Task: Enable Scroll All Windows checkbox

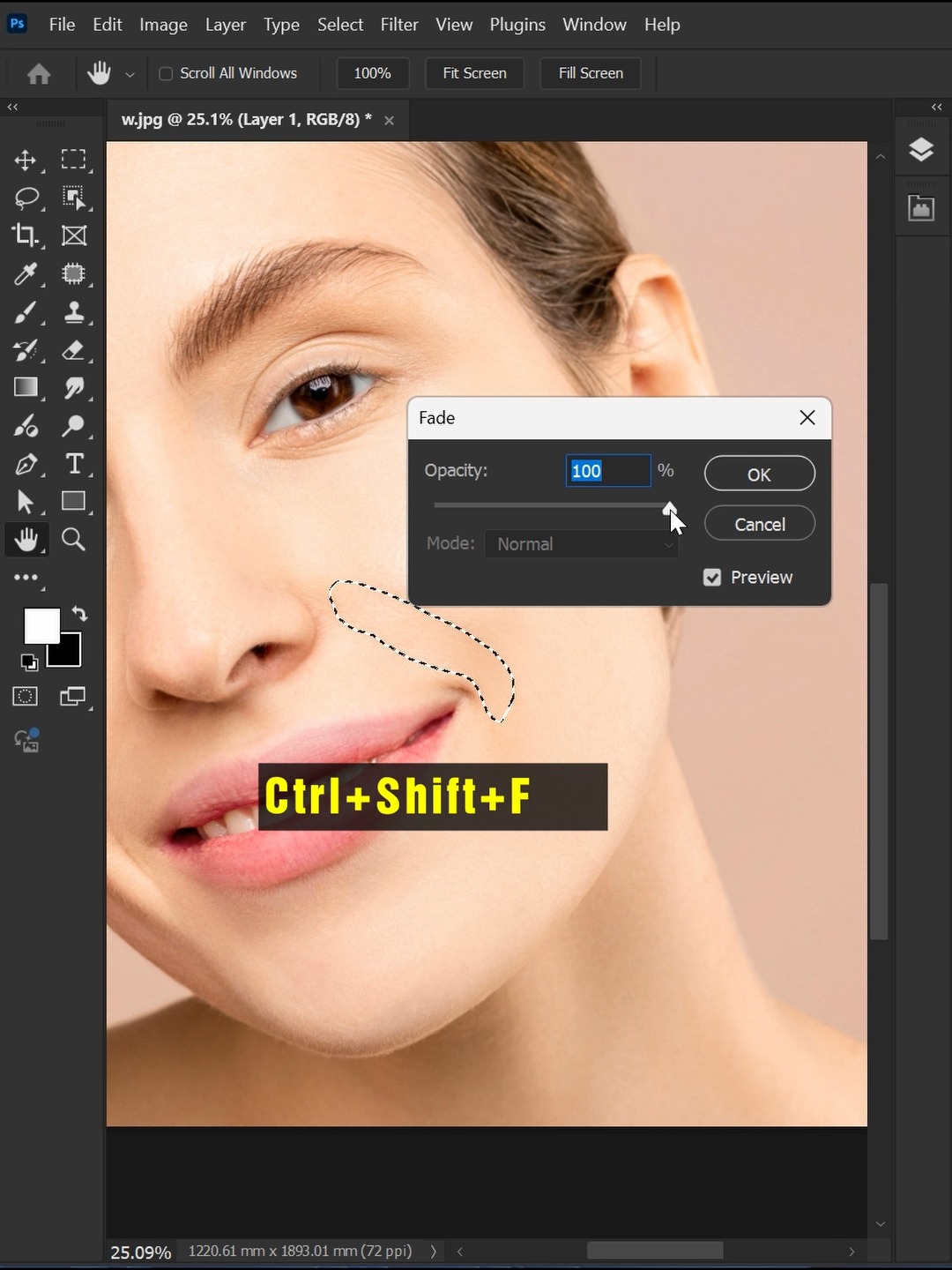Action: point(166,73)
